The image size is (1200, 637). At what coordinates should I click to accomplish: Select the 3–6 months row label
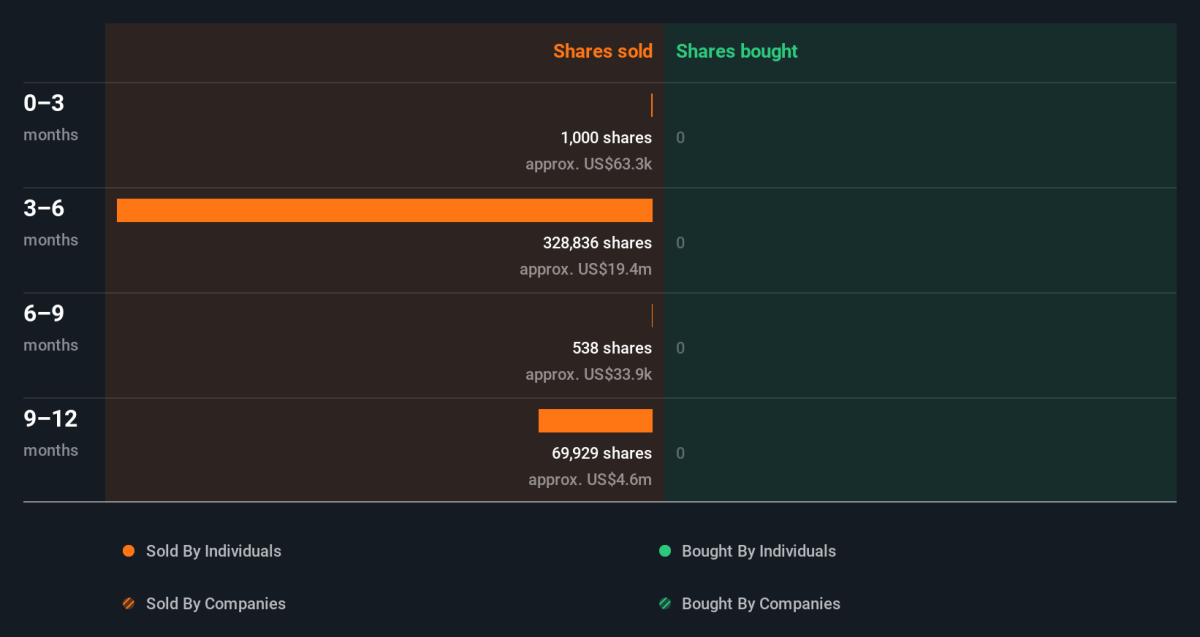(x=50, y=221)
